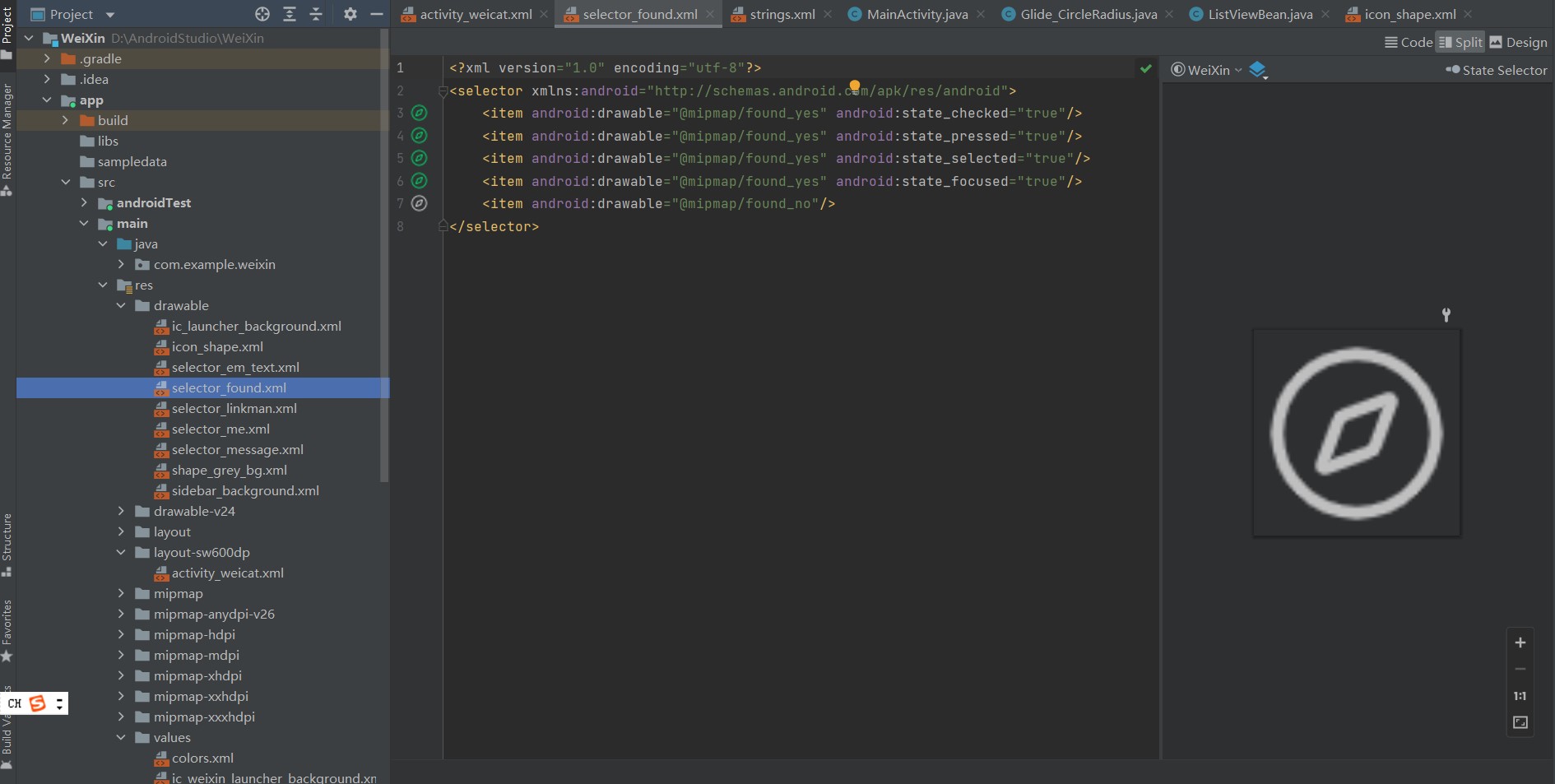Hide the Project panel with minus icon
Image resolution: width=1555 pixels, height=784 pixels.
pos(377,14)
